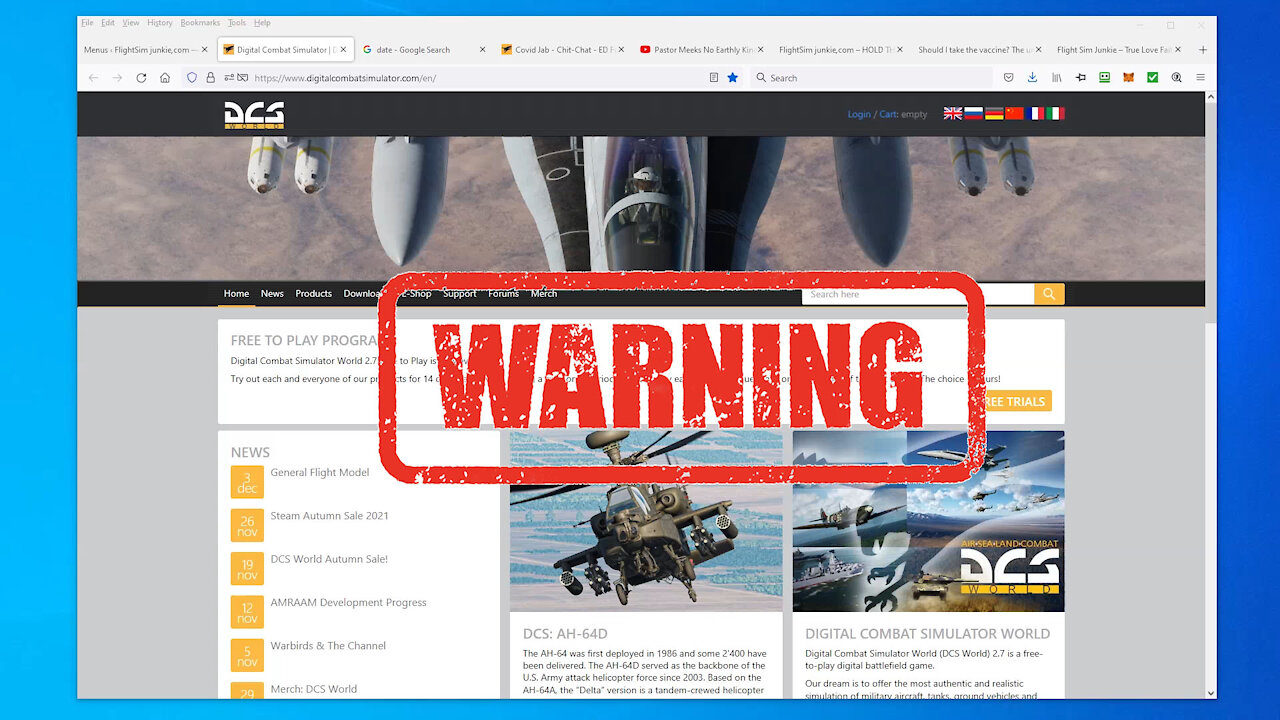Click the page scrollbar up arrow
Screen dimensions: 1280x720
1210,98
